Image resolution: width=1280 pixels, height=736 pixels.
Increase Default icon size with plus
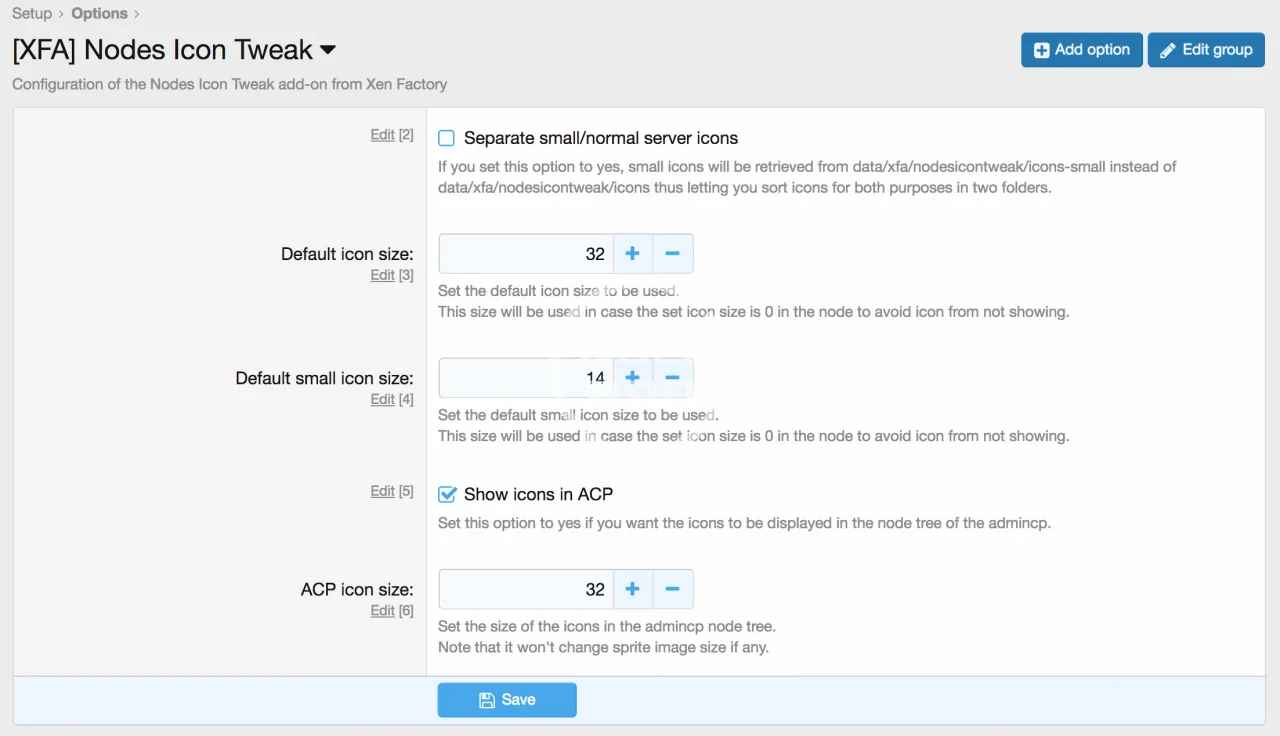pos(632,254)
